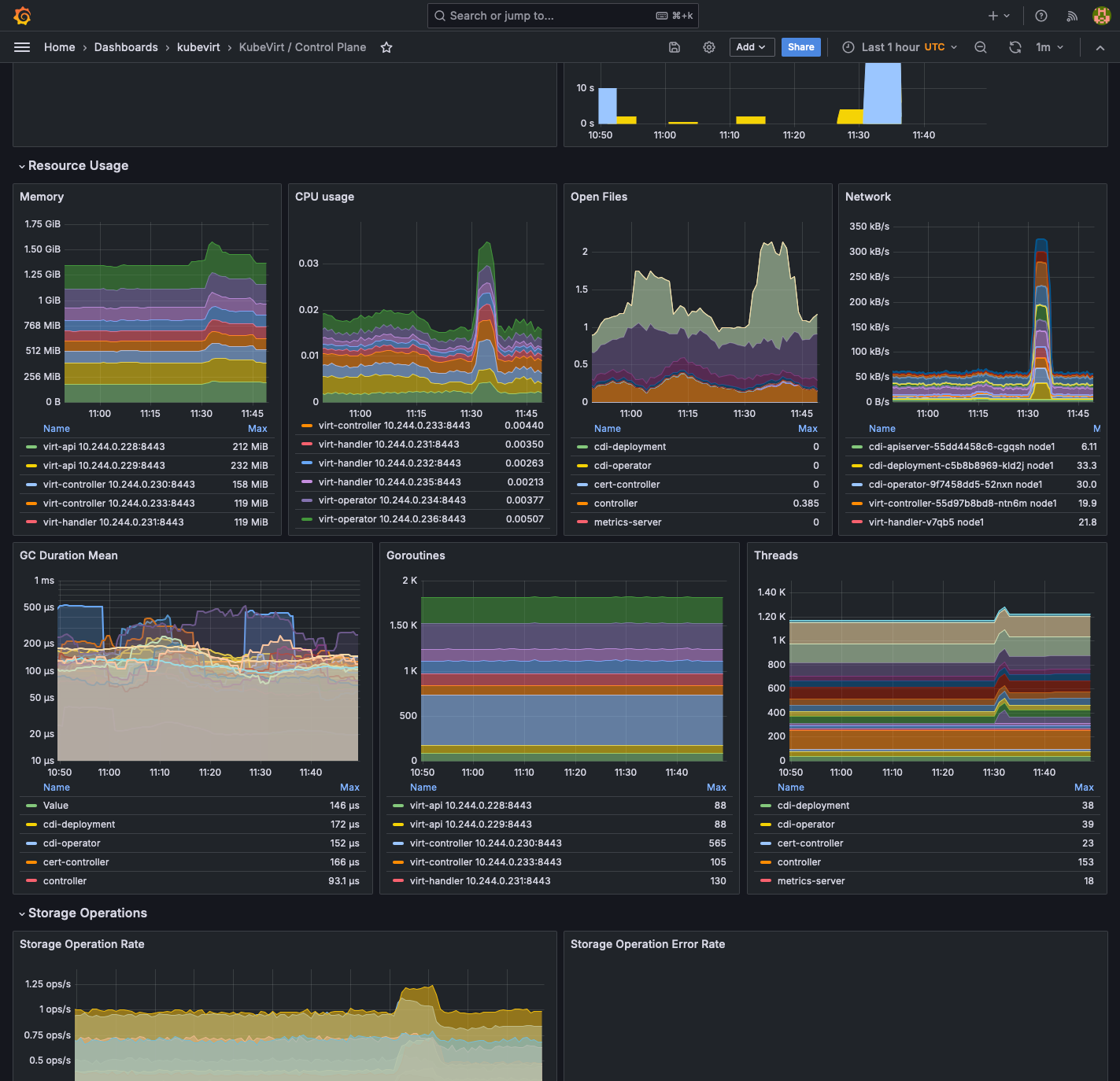Screen dimensions: 1120x1081
Task: Open the Network panel title menu
Action: [868, 197]
